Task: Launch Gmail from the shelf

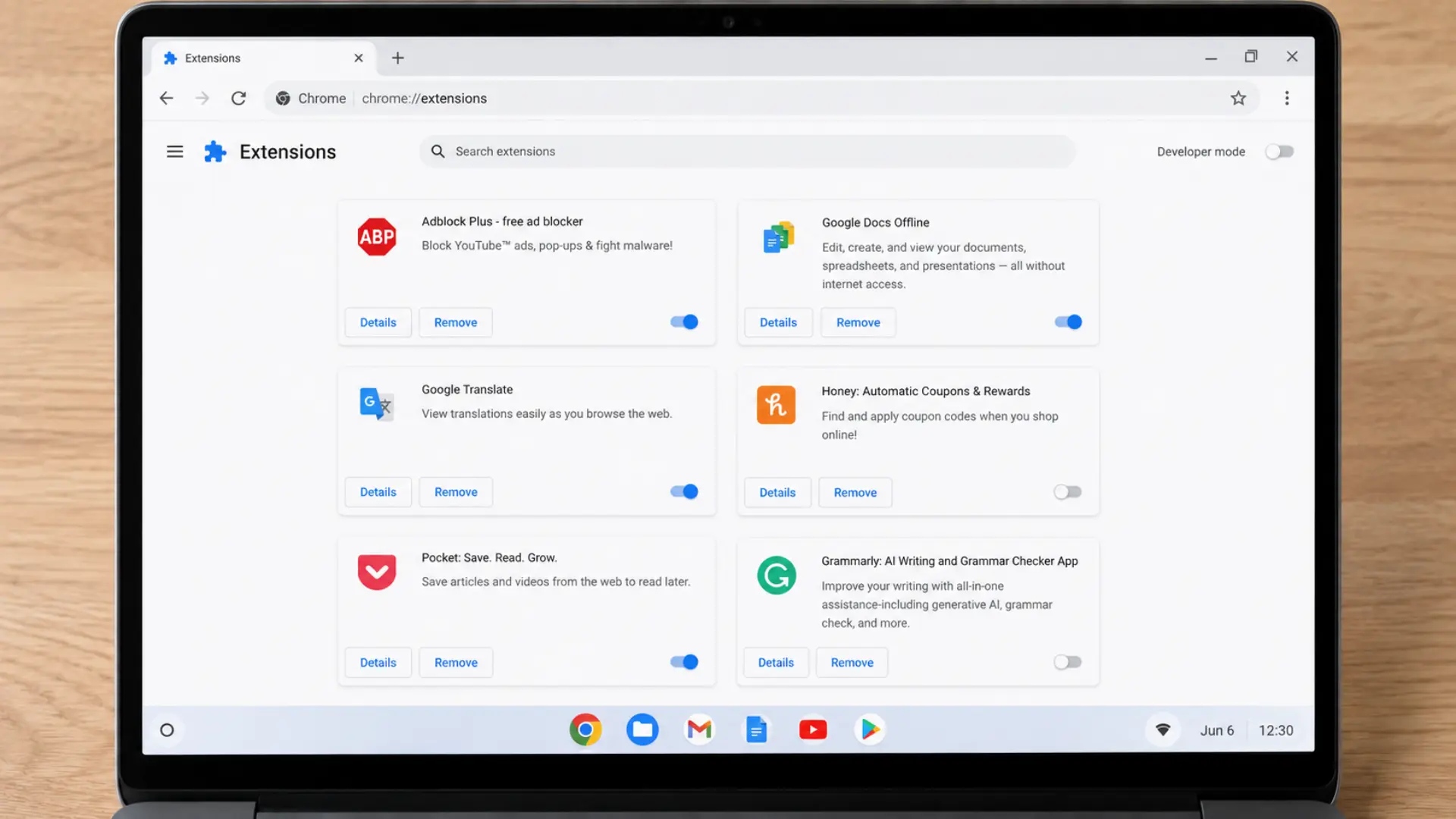Action: point(699,730)
